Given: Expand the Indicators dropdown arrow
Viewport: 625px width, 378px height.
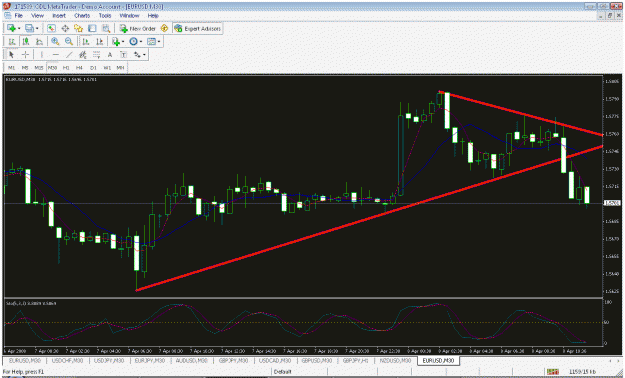Looking at the screenshot, I should (123, 41).
